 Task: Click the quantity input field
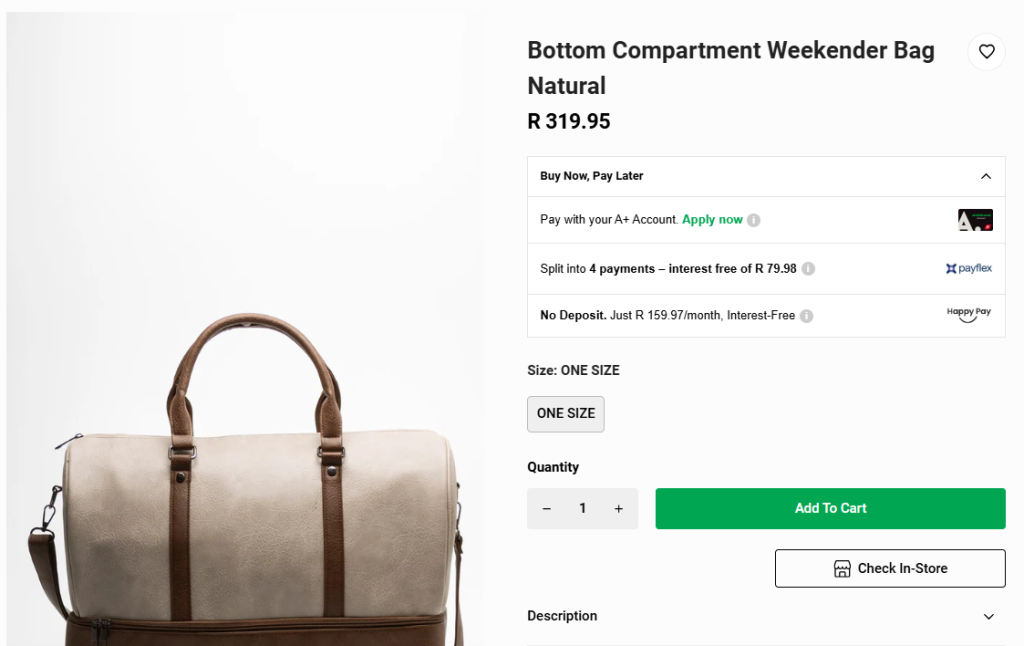[582, 508]
